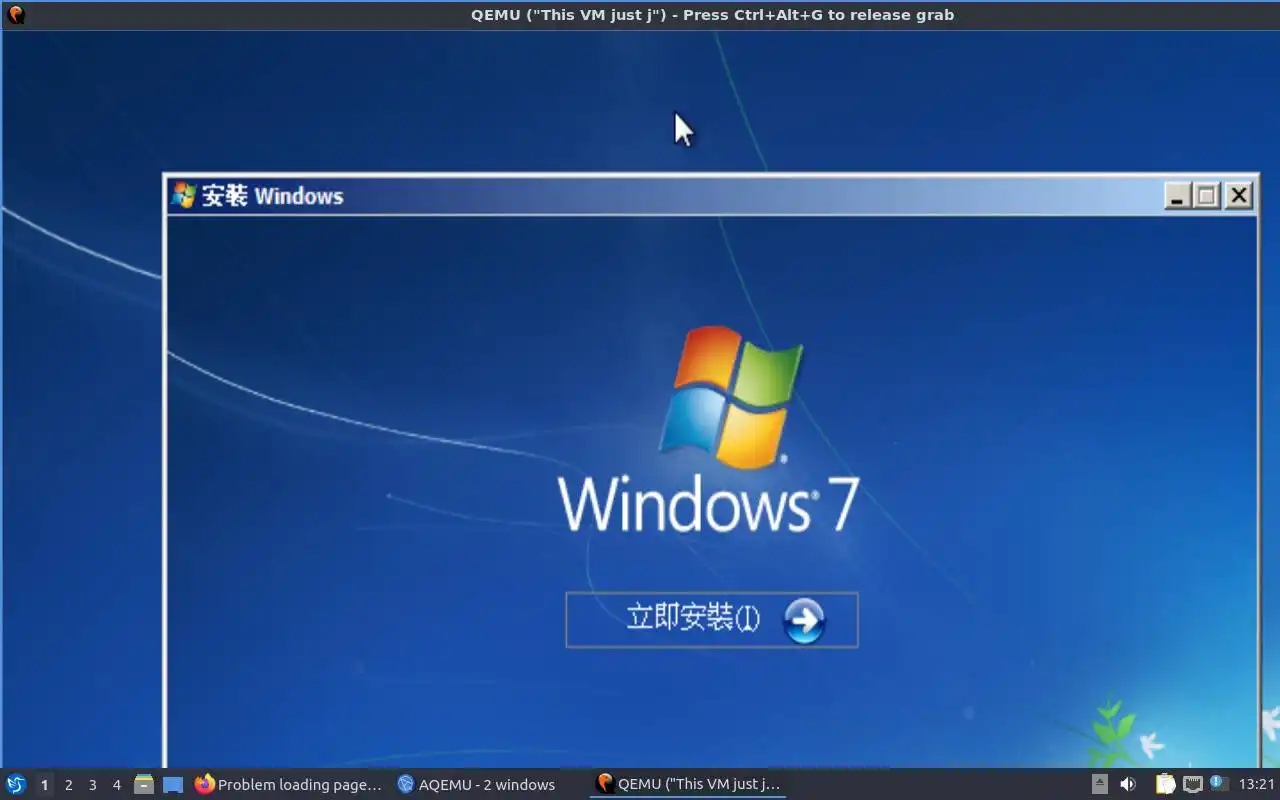Image resolution: width=1280 pixels, height=800 pixels.
Task: Open the file manager from the taskbar
Action: 144,785
